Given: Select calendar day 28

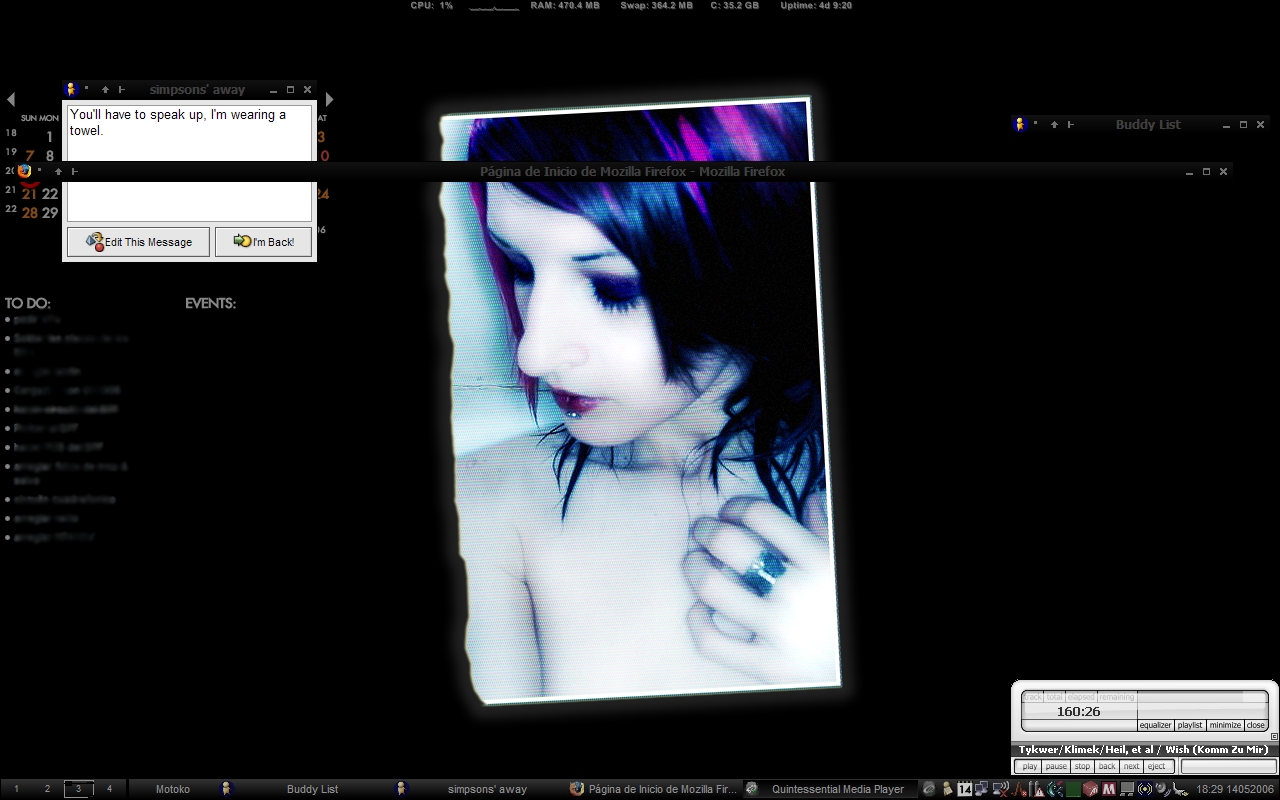Looking at the screenshot, I should 30,213.
